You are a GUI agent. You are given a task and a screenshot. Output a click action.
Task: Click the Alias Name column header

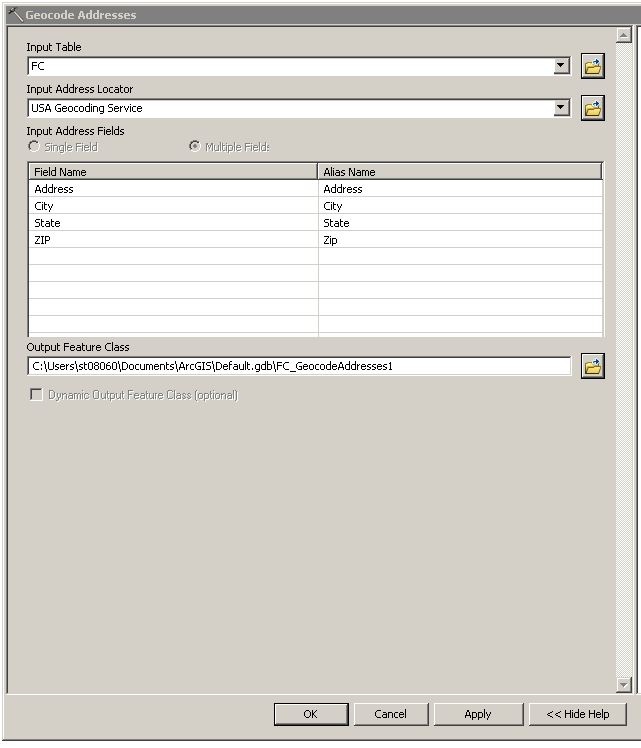pos(460,172)
